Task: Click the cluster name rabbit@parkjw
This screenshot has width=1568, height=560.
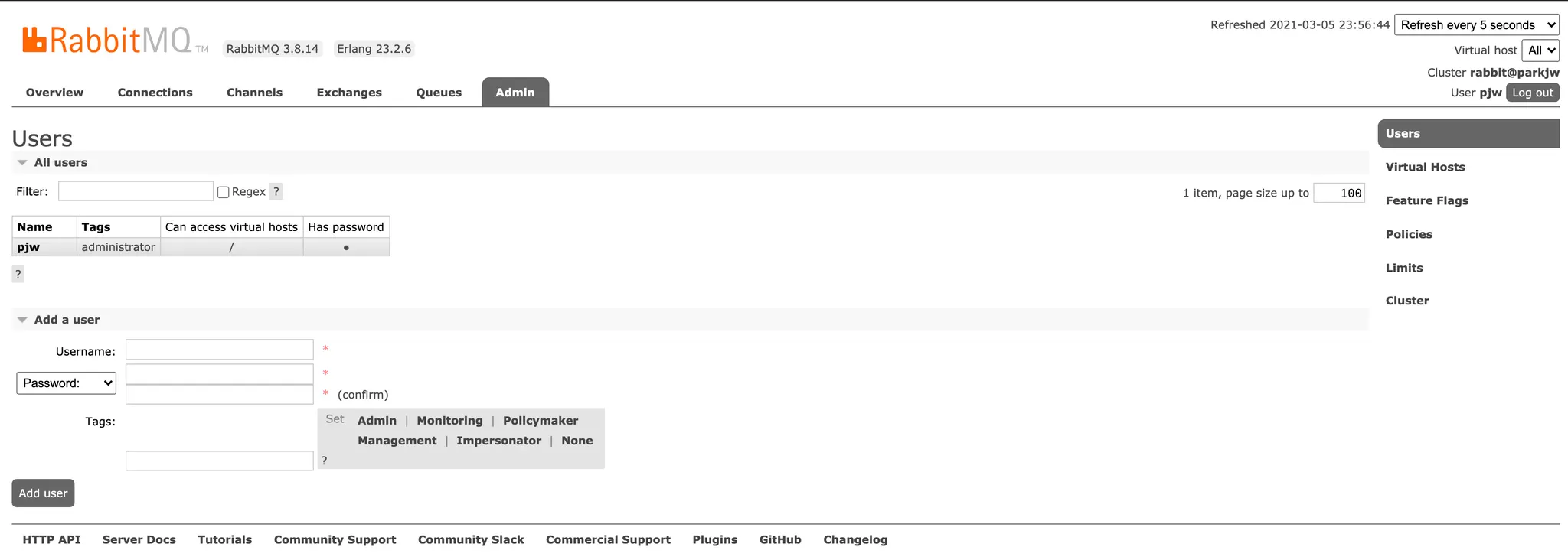Action: (1514, 73)
